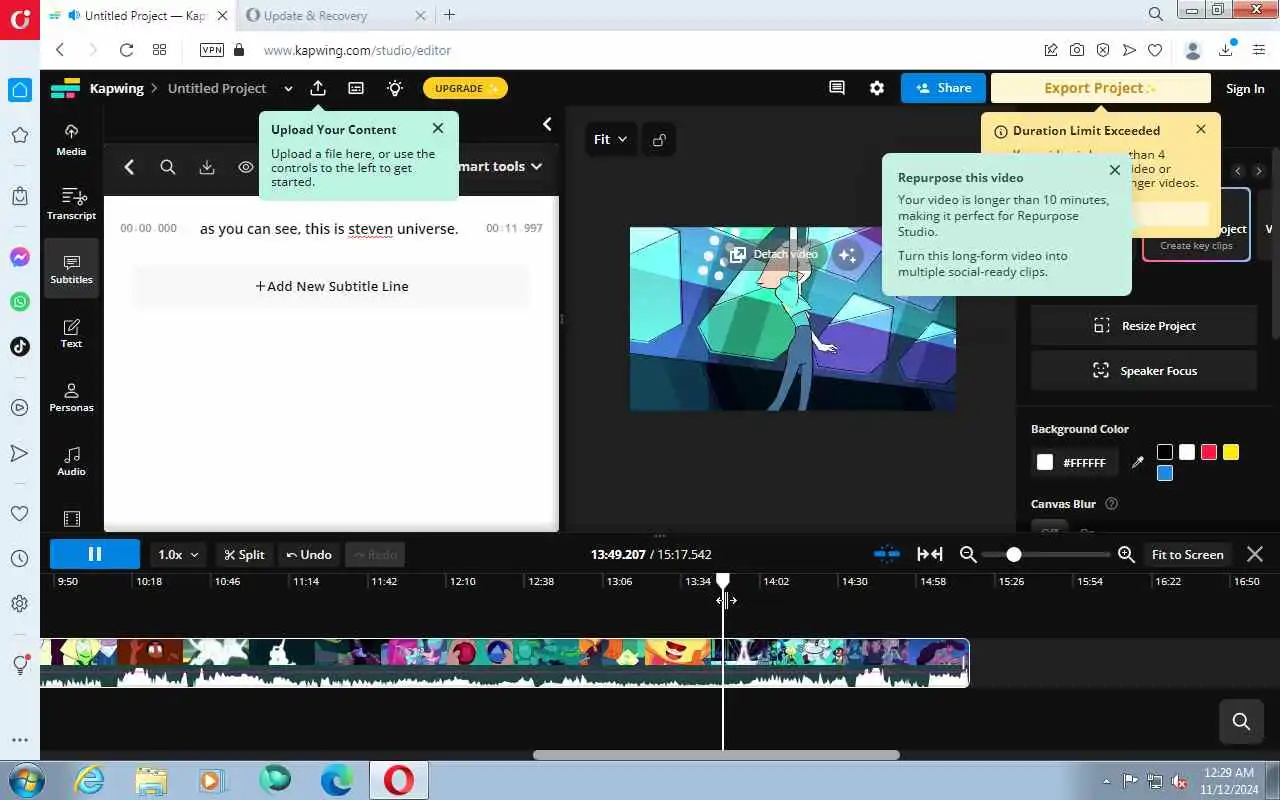Click Resize Project button
The width and height of the screenshot is (1280, 800).
pos(1144,326)
